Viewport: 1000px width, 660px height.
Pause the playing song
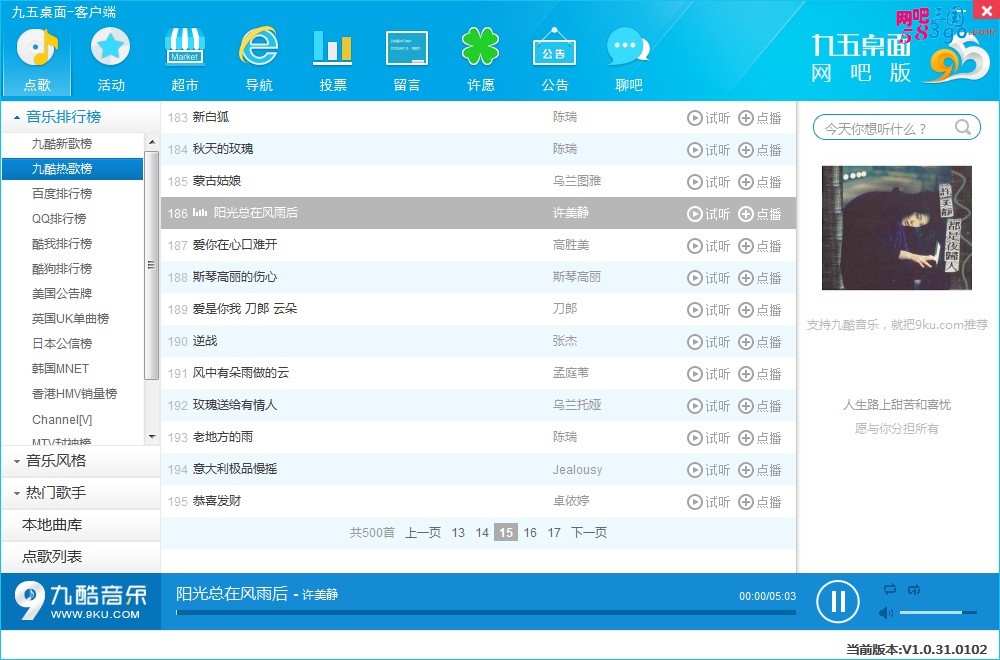tap(838, 601)
